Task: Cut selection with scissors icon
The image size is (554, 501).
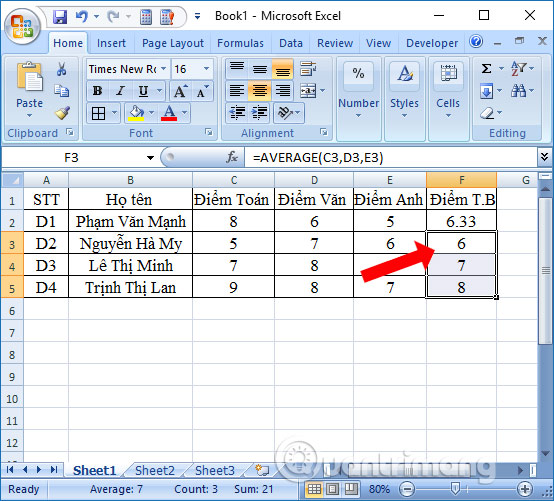Action: tap(61, 69)
